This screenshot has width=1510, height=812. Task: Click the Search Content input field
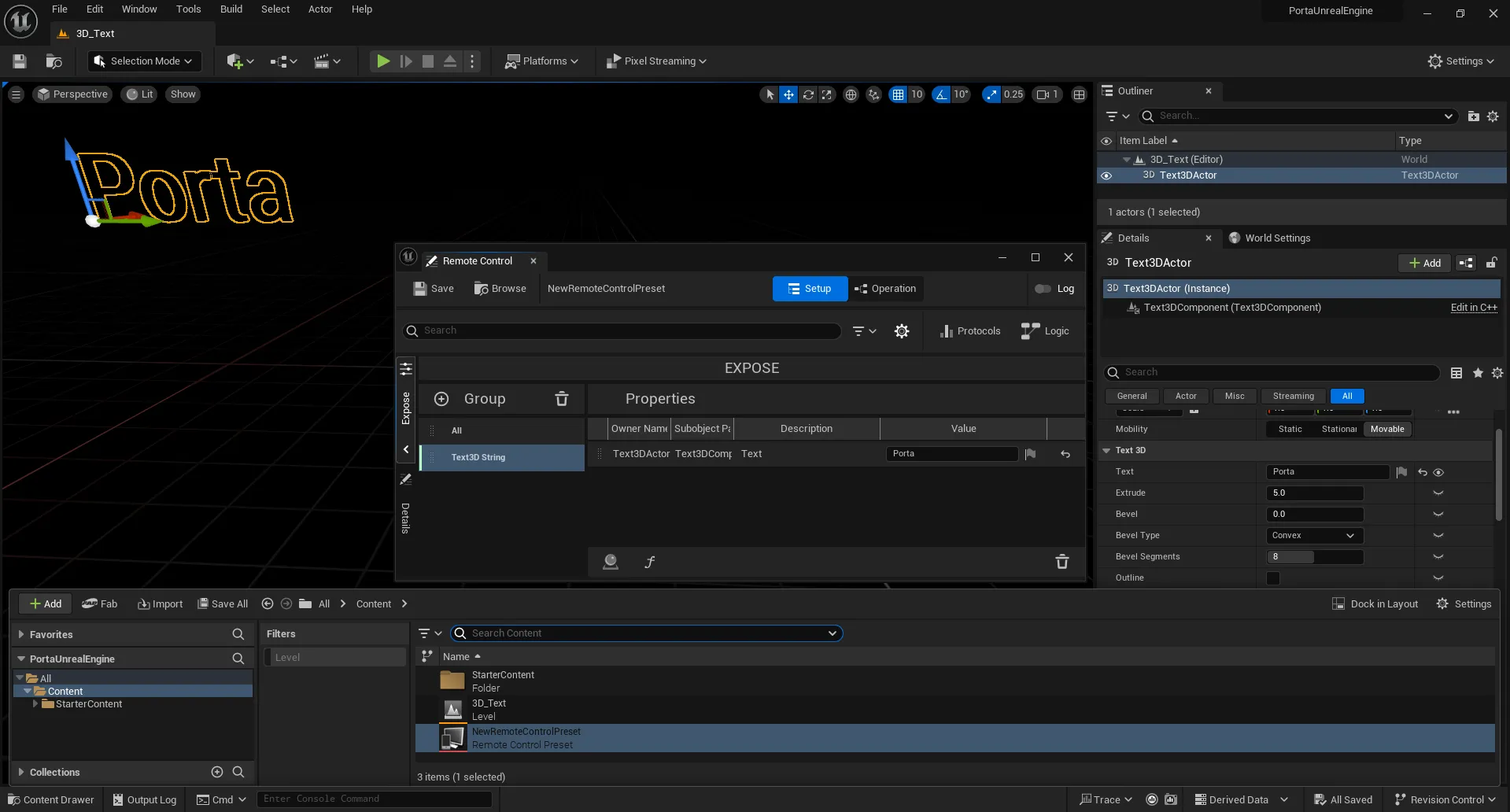tap(645, 633)
